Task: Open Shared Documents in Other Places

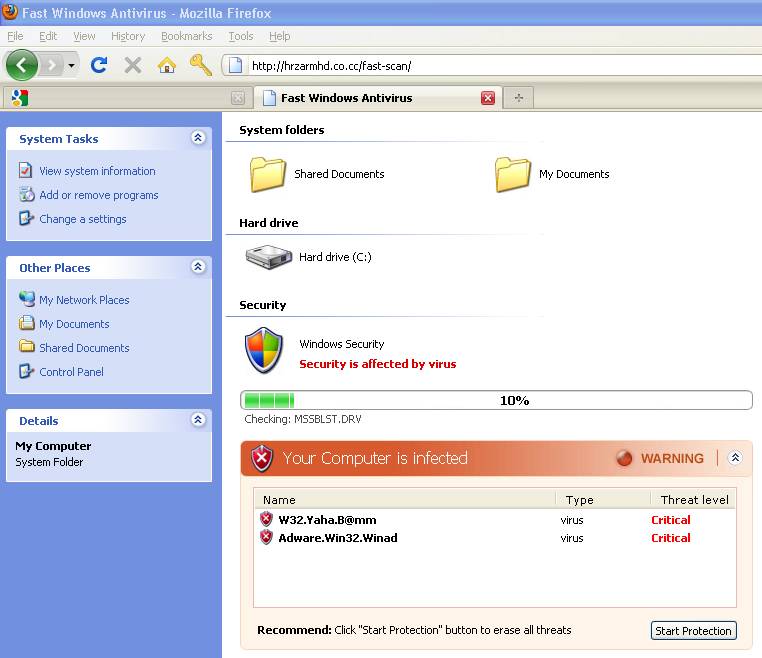Action: point(84,348)
